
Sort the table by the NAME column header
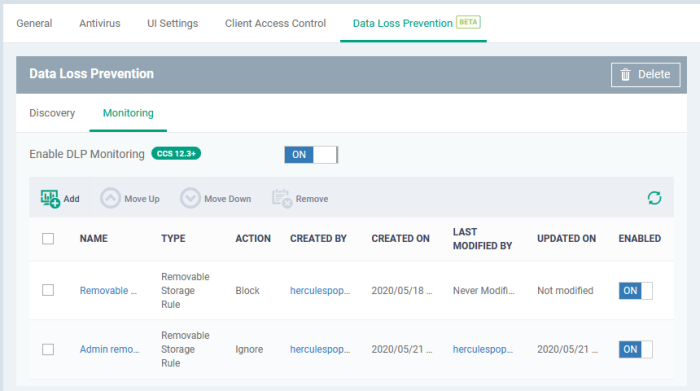(94, 239)
